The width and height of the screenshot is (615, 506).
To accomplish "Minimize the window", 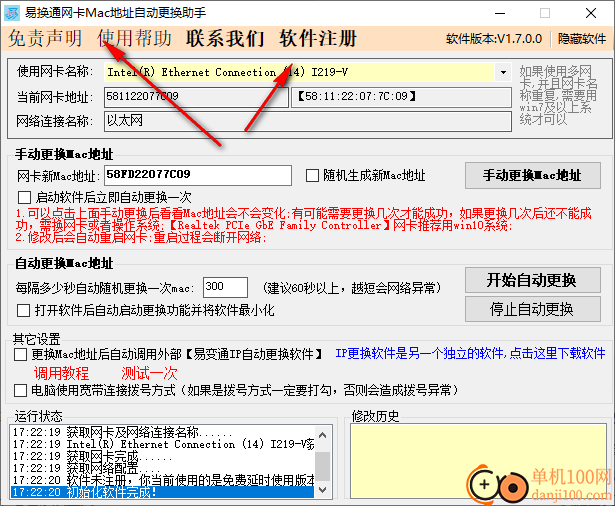I will (500, 13).
